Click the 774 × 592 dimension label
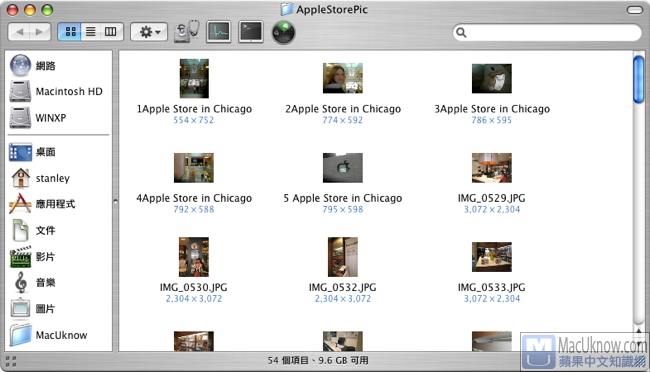Viewport: 650px width, 372px height. [x=343, y=120]
